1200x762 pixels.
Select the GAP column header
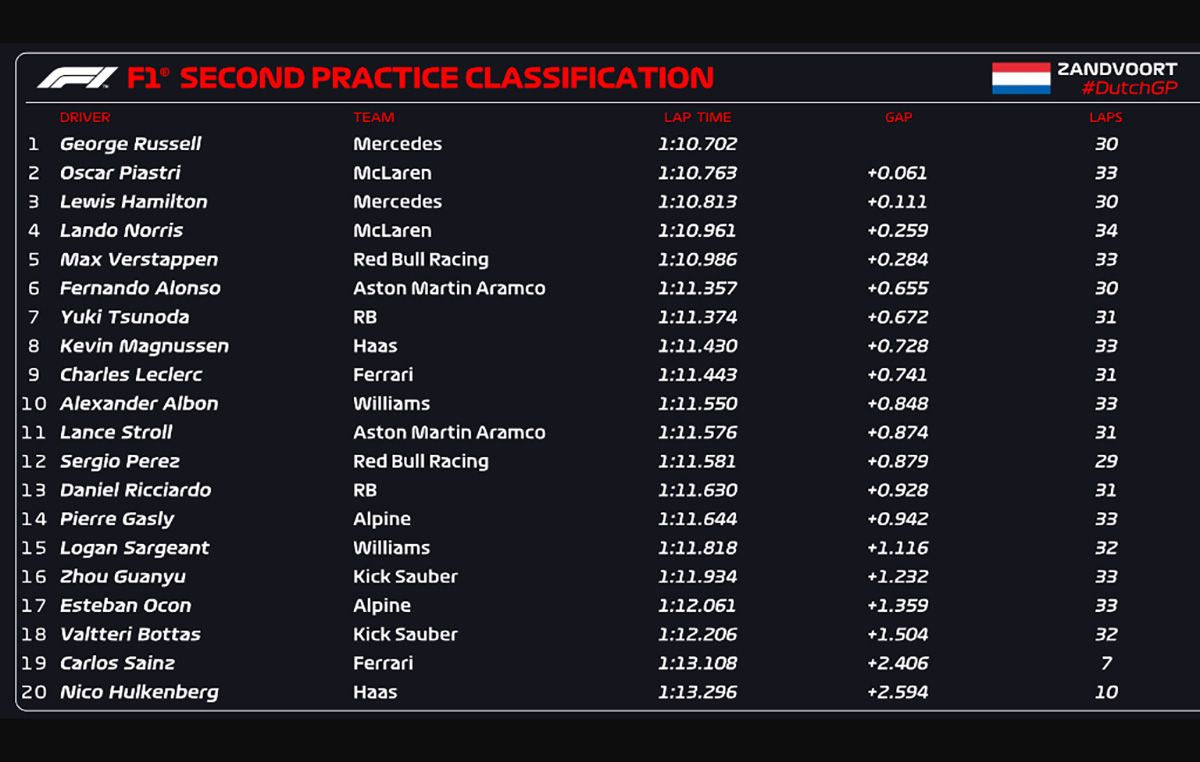[x=898, y=117]
